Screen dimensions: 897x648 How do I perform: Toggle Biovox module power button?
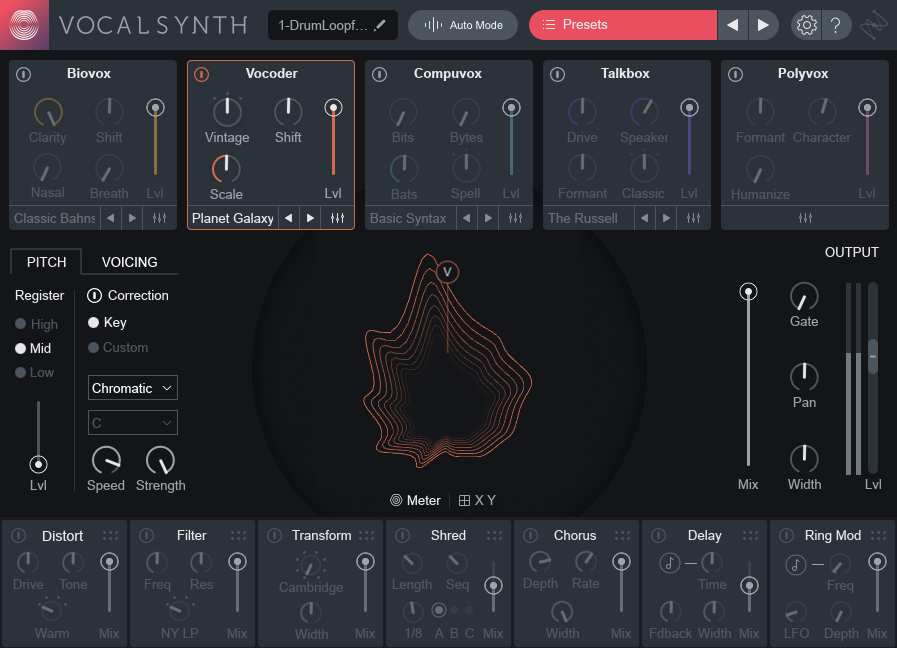23,74
